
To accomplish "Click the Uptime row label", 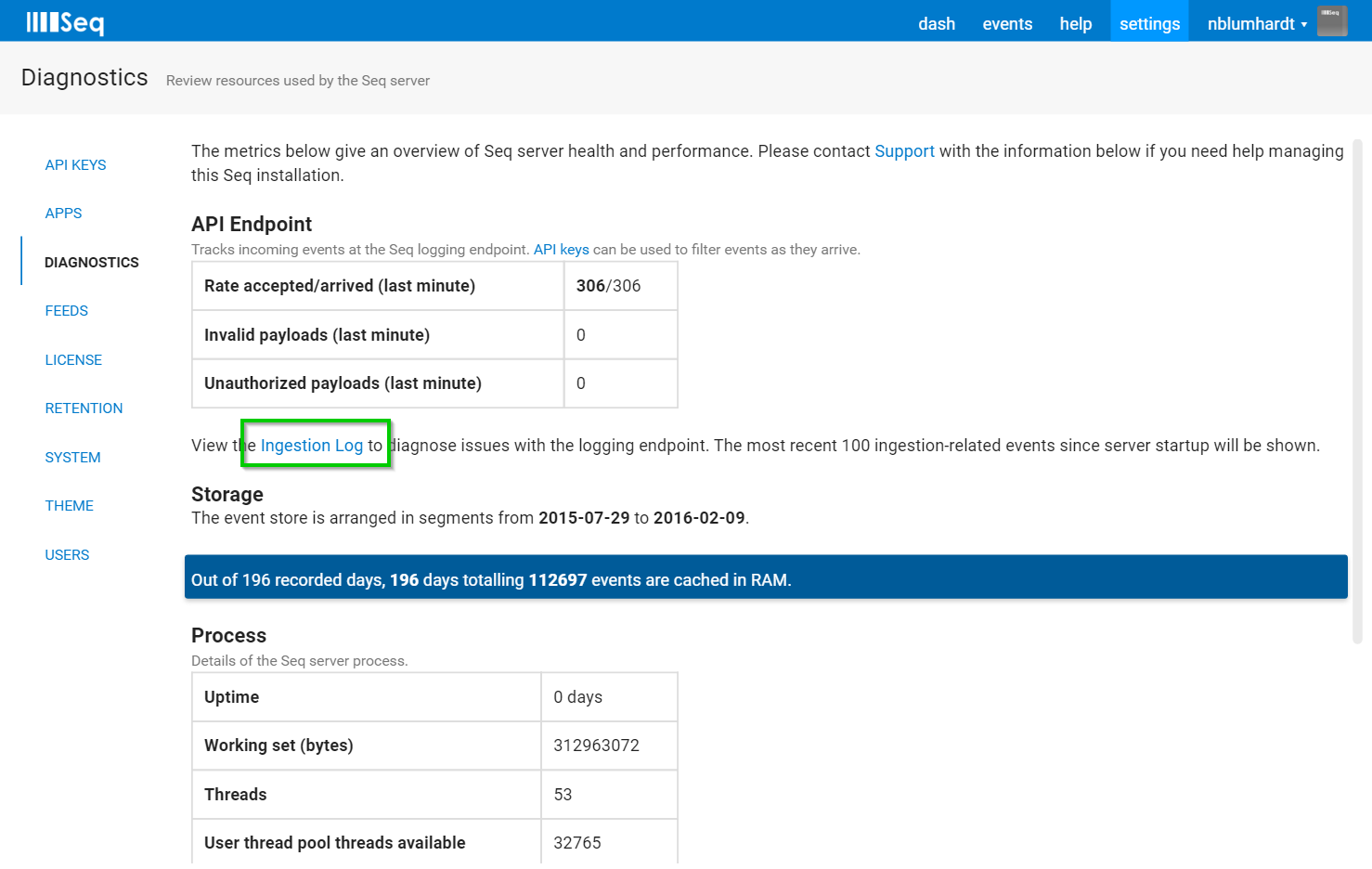I will pos(231,697).
